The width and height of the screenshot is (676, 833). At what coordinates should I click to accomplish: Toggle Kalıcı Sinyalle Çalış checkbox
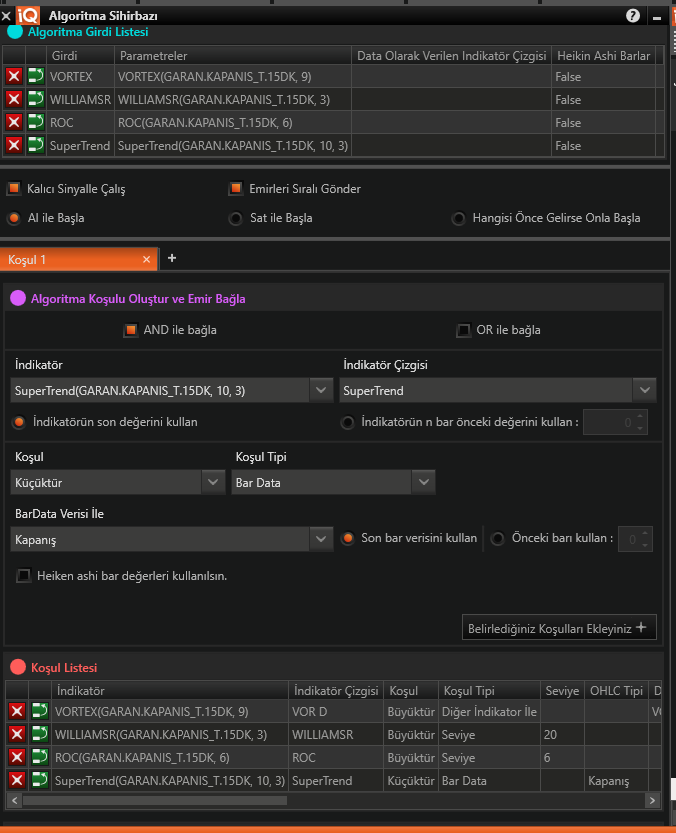click(x=14, y=188)
